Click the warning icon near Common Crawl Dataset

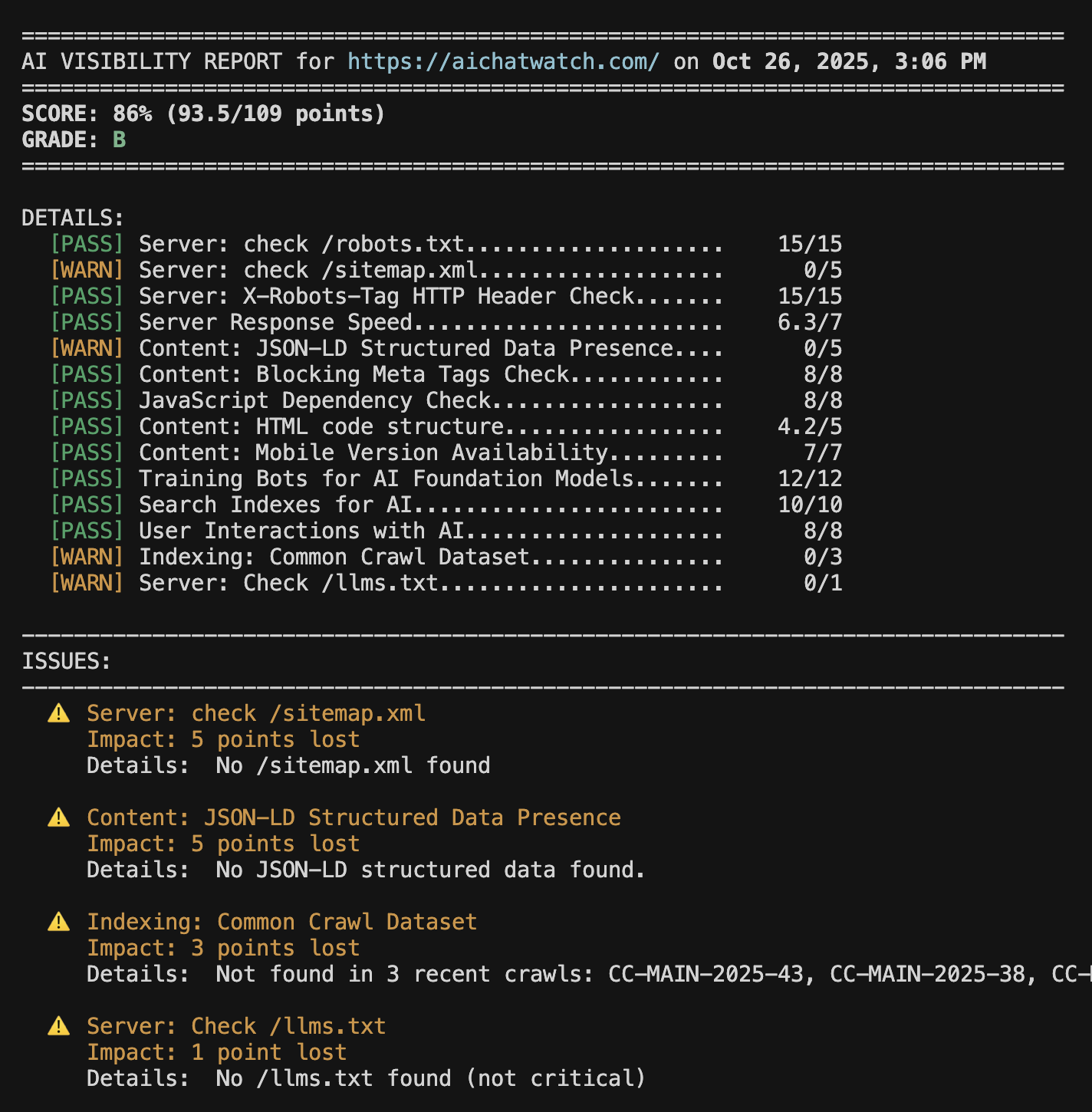[x=59, y=921]
